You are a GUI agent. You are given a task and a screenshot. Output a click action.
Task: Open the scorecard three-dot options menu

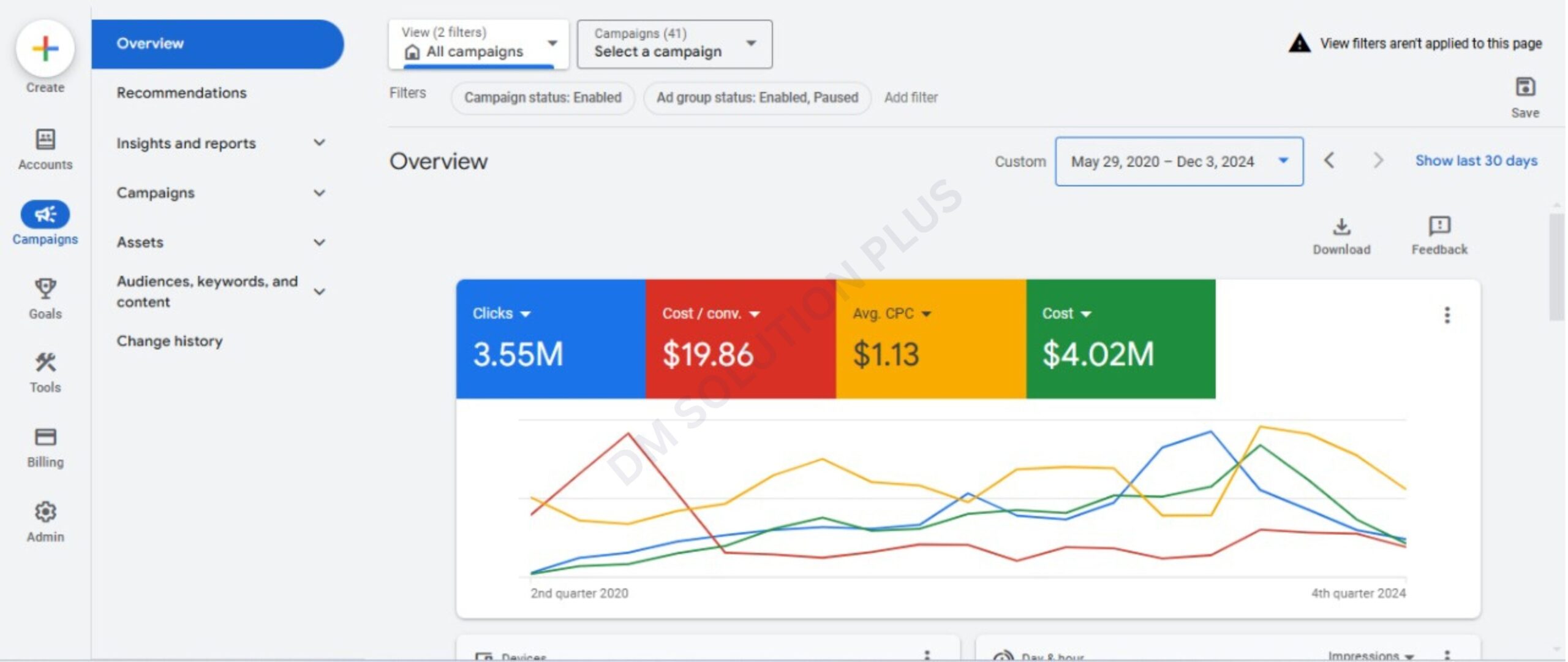pyautogui.click(x=1447, y=315)
